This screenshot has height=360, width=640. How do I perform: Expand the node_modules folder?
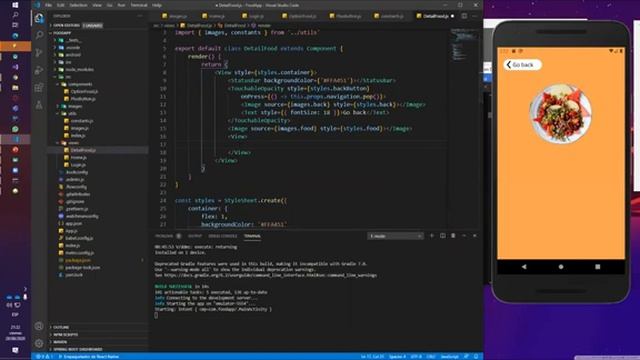(79, 69)
